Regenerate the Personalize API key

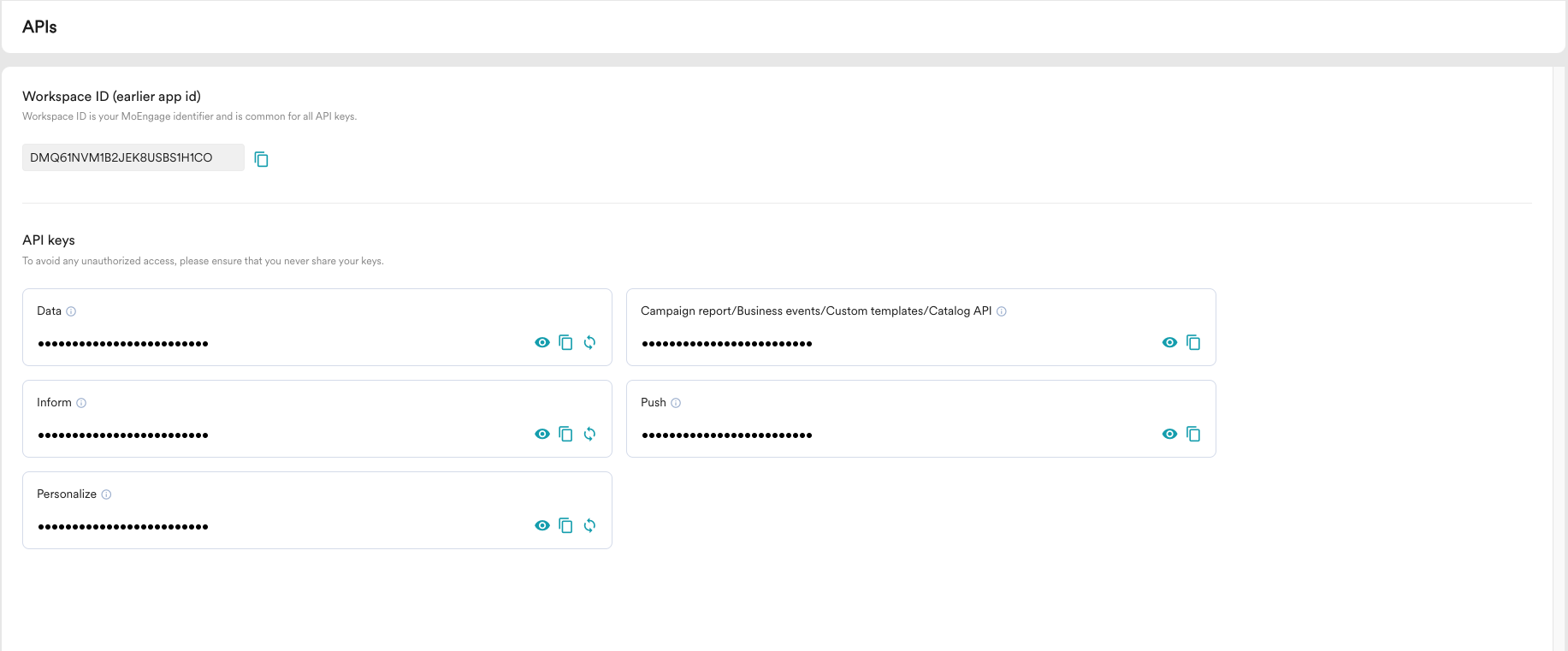[x=589, y=525]
